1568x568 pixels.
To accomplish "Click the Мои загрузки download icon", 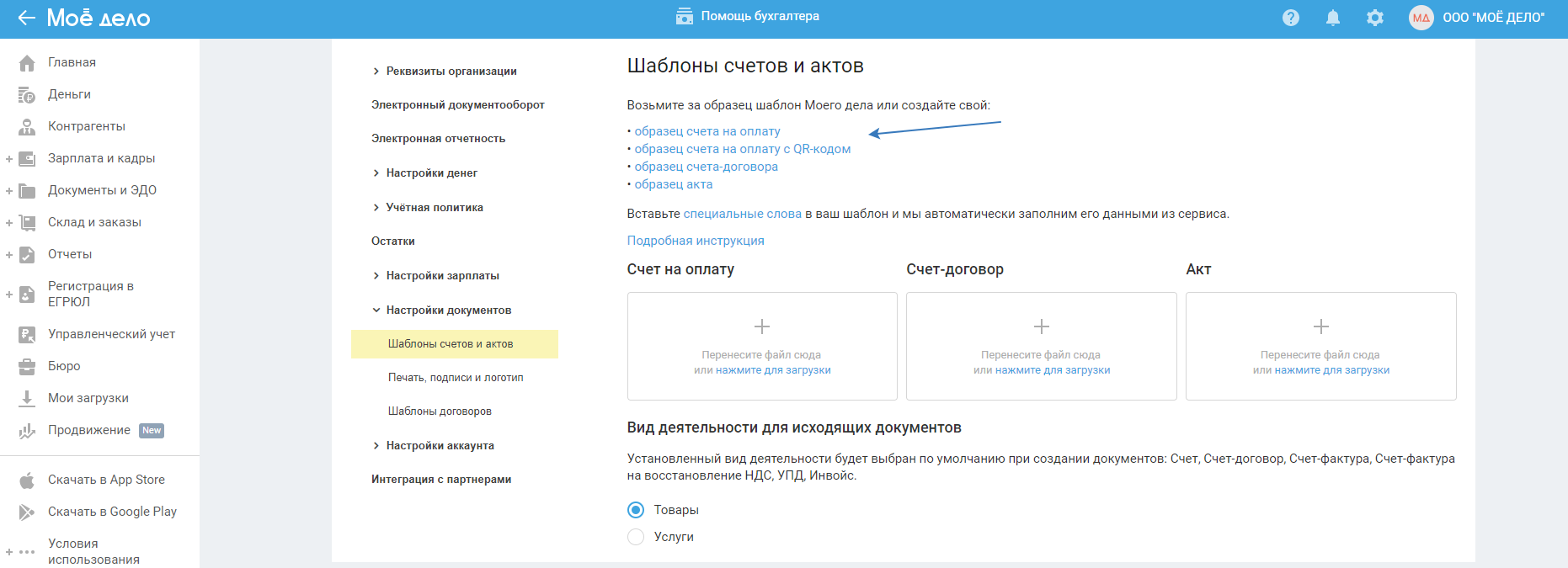I will coord(27,399).
